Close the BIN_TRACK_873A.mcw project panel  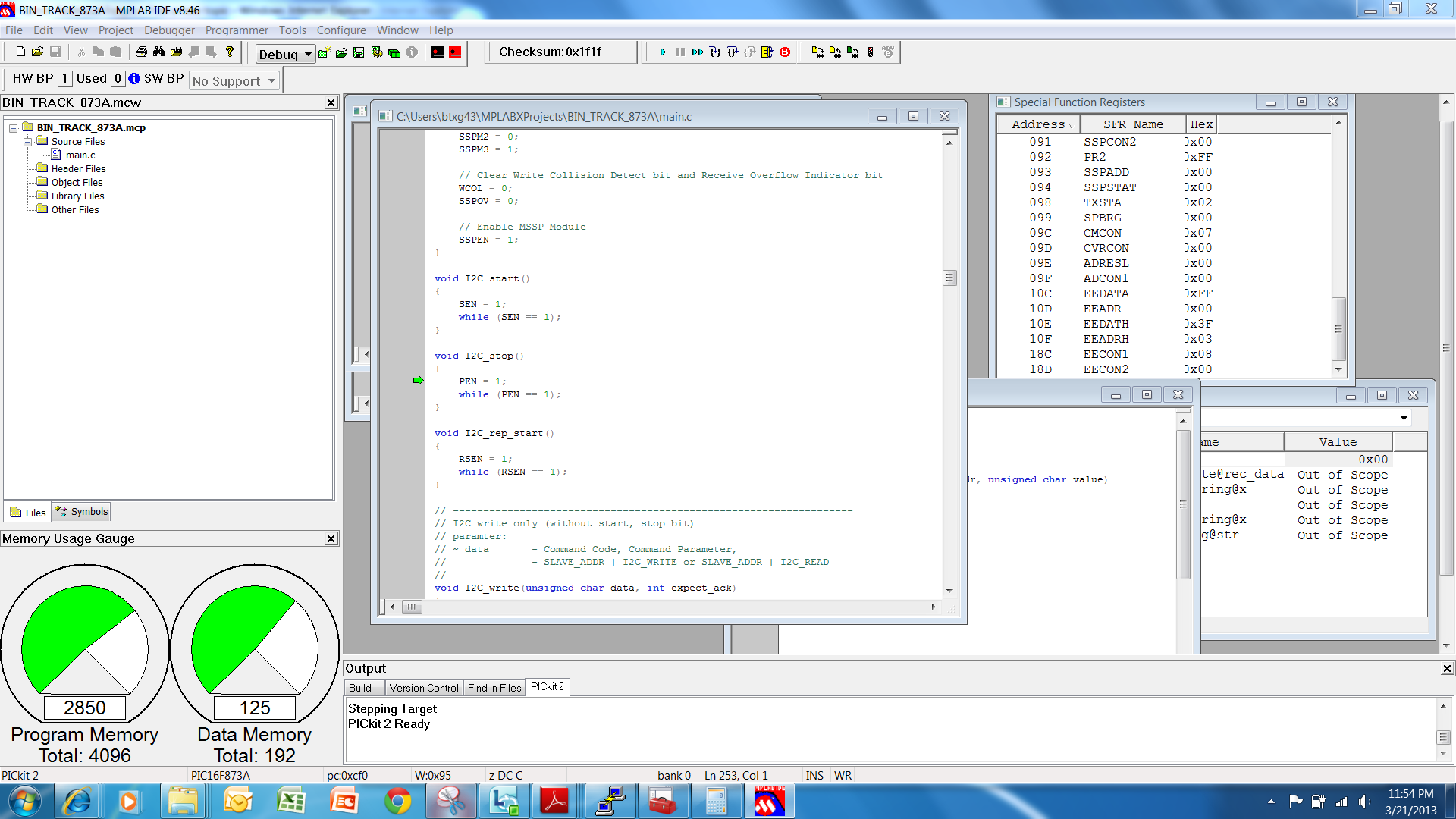pos(331,102)
